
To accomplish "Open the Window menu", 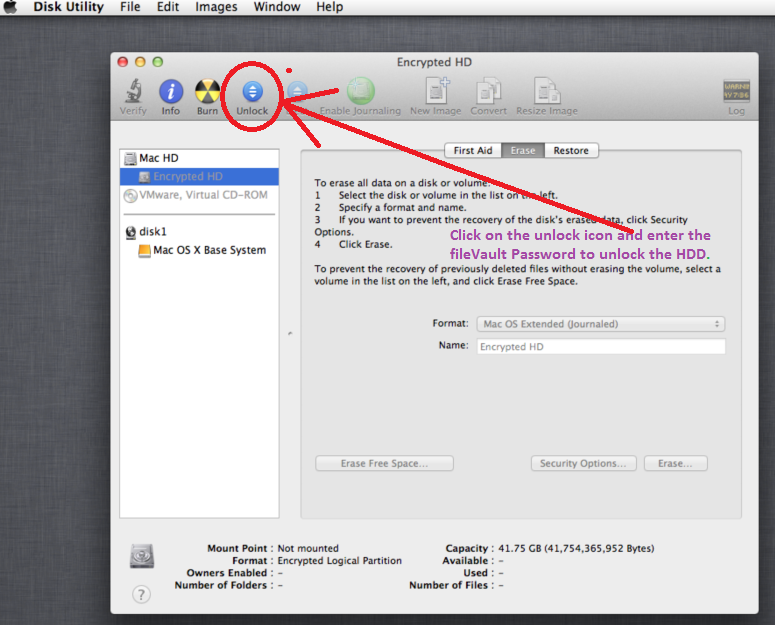I will tap(277, 7).
